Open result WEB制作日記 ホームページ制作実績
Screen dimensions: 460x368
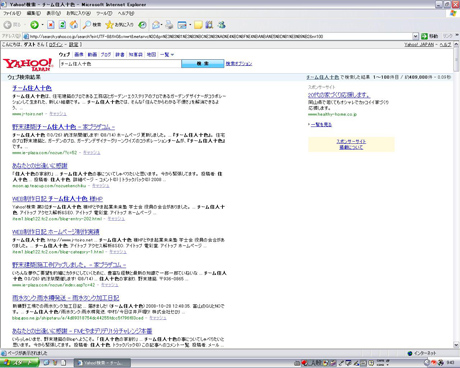click(56, 232)
